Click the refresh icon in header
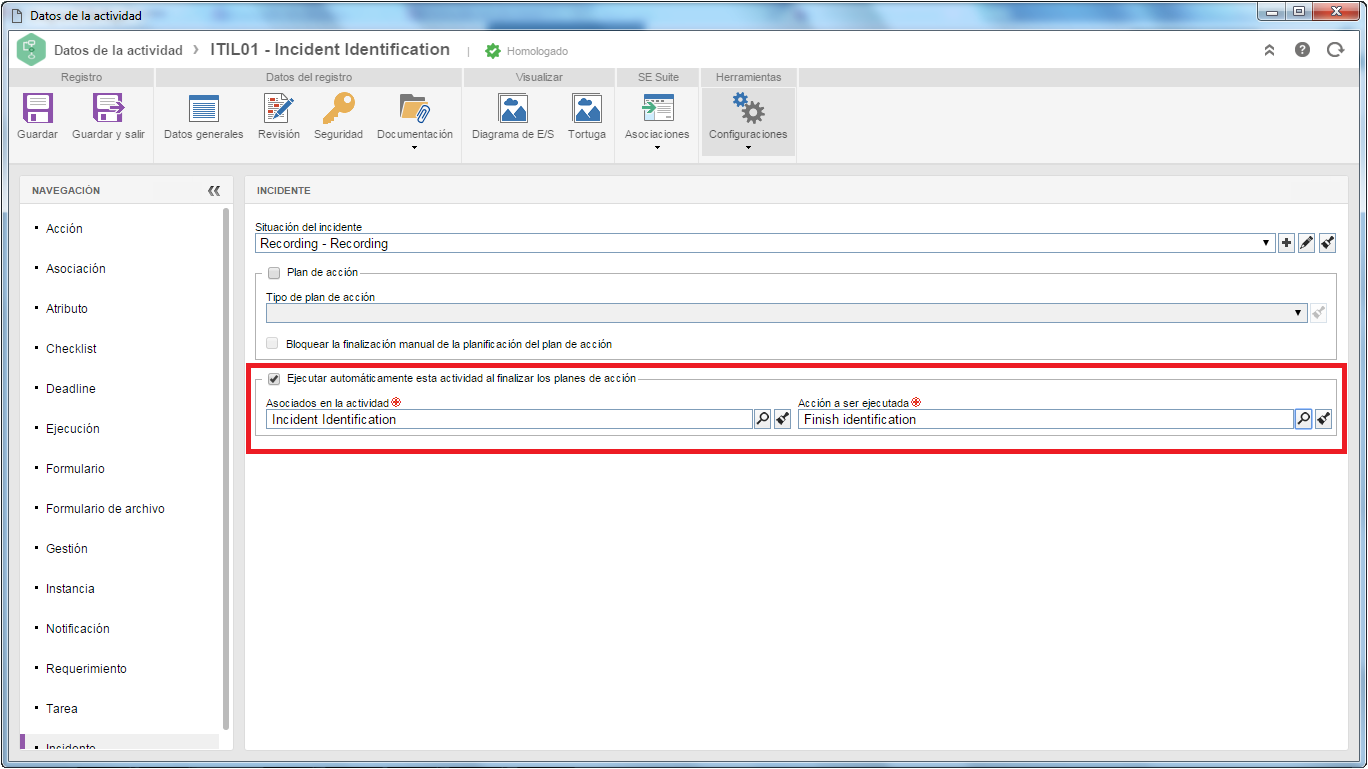Viewport: 1368px width, 769px height. point(1335,50)
